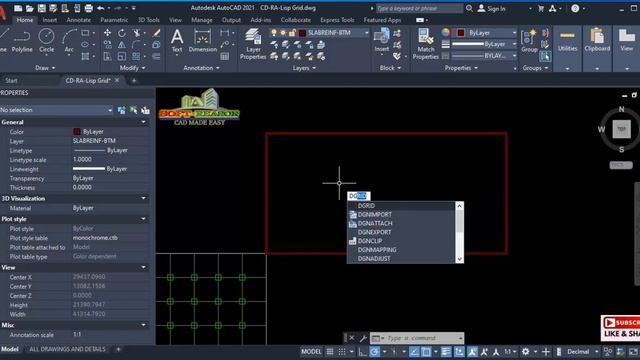
Task: Open ALL DRAWINGS AND DETAILS layout tab
Action: tap(67, 349)
